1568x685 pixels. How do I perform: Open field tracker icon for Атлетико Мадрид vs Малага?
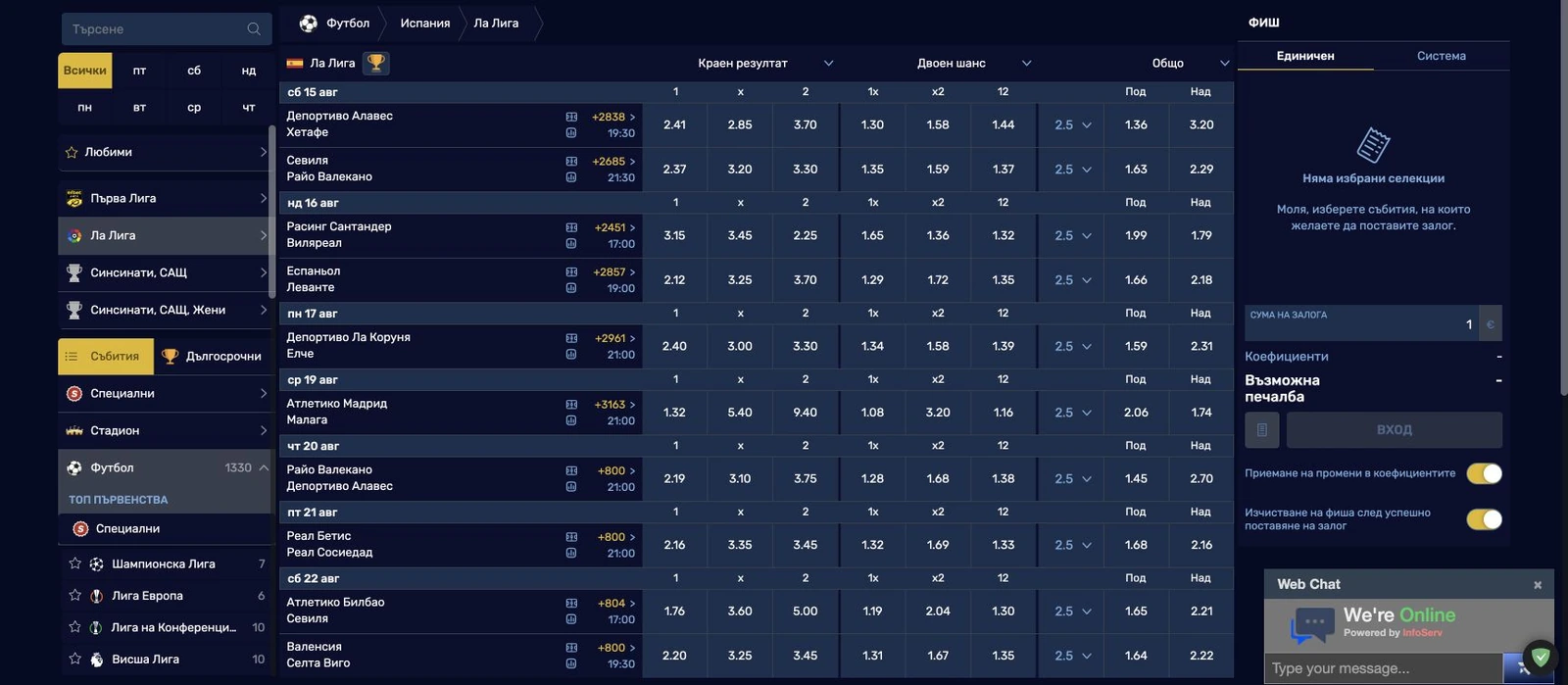coord(571,404)
